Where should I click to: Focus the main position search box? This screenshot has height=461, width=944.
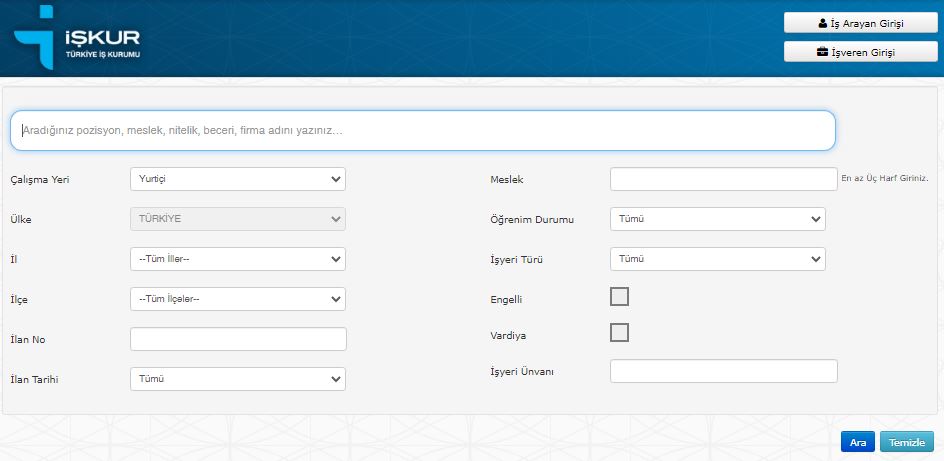pyautogui.click(x=422, y=130)
